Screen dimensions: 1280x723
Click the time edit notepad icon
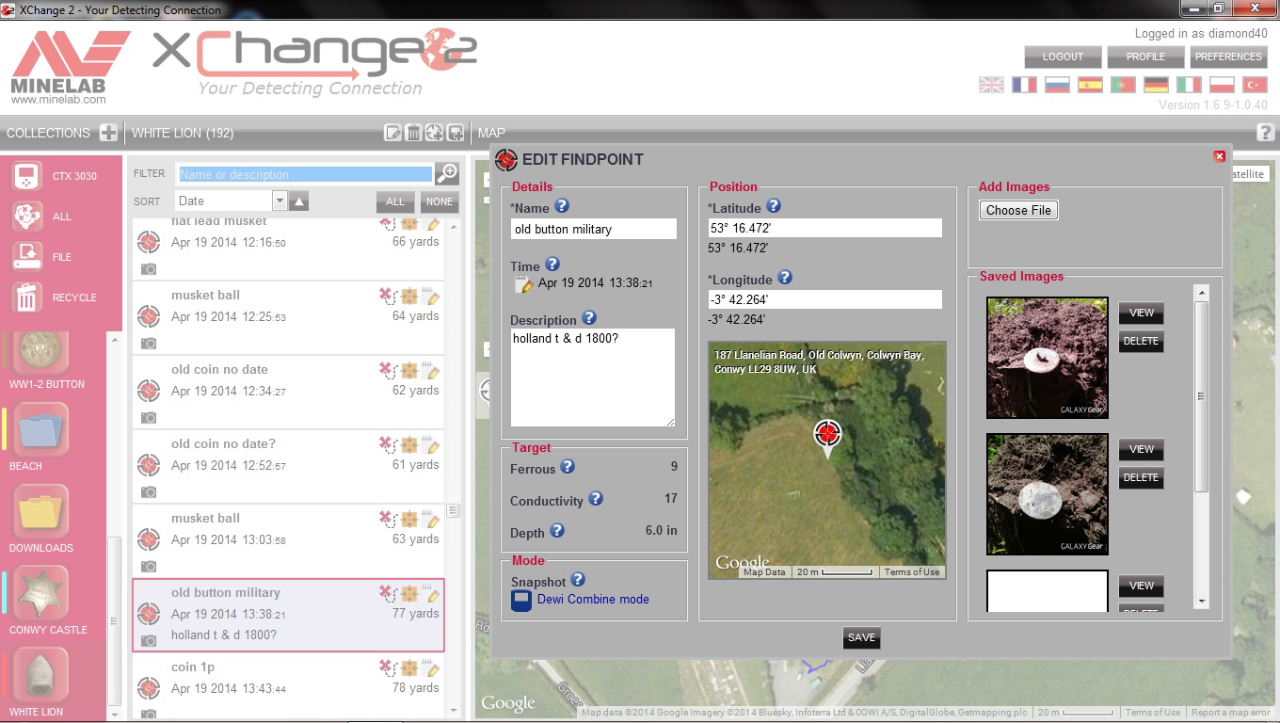click(x=524, y=285)
